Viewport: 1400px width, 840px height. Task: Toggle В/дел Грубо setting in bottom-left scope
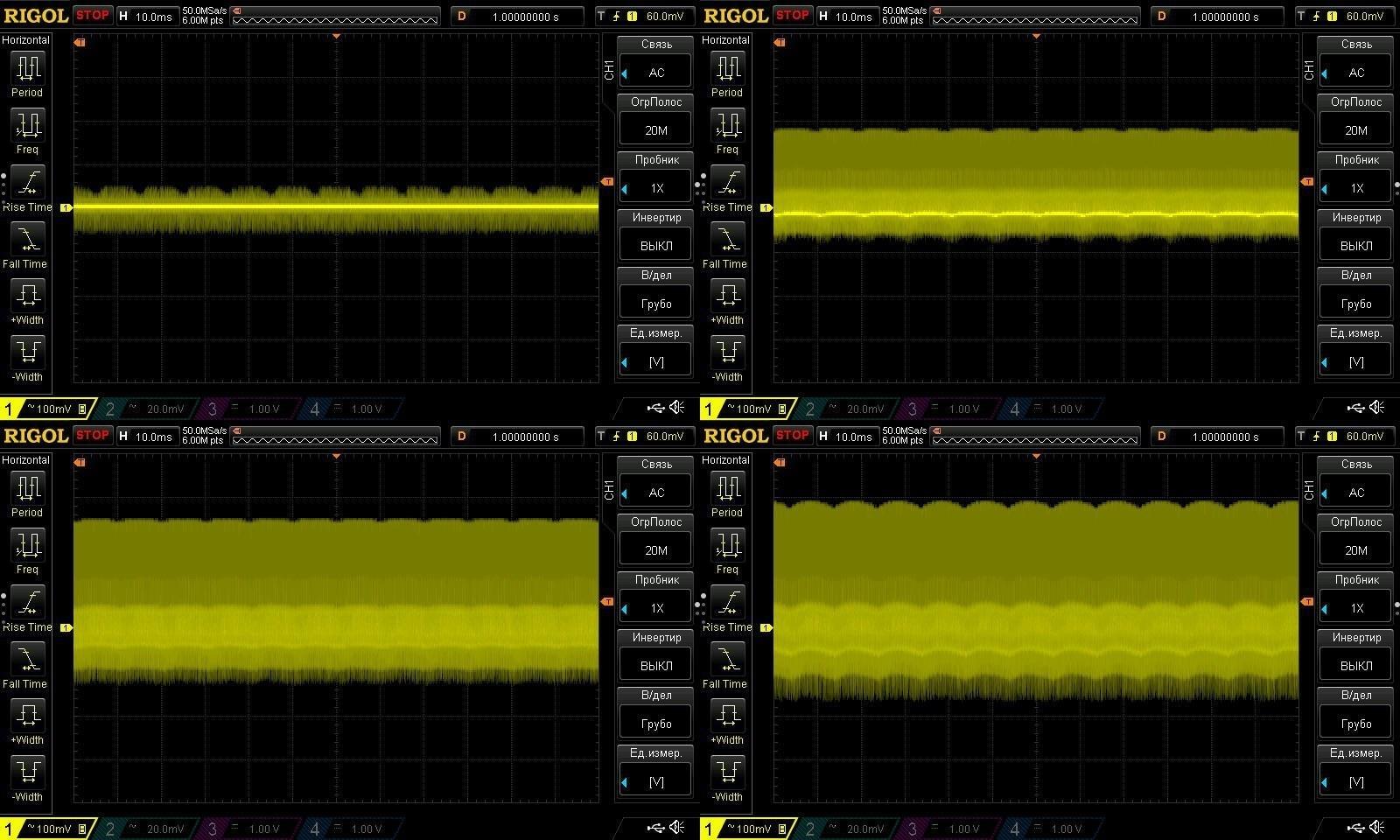656,723
